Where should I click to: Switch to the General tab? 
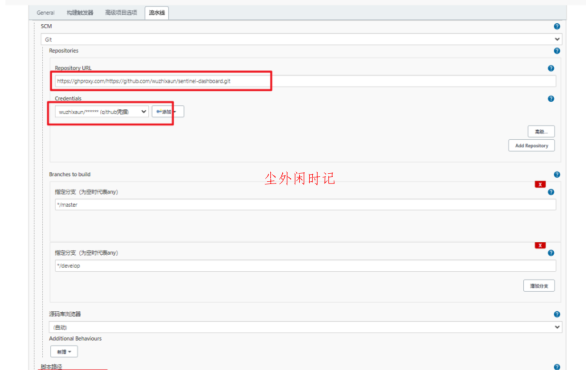point(46,13)
